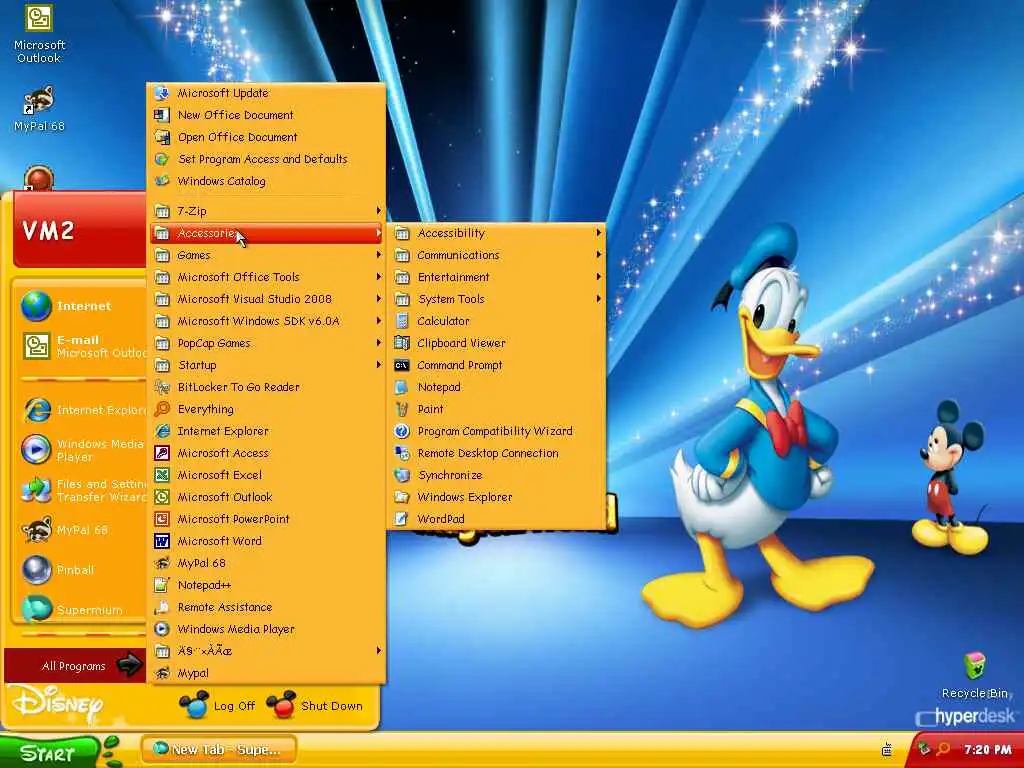Click the Start button
Image resolution: width=1024 pixels, height=768 pixels.
pyautogui.click(x=49, y=753)
